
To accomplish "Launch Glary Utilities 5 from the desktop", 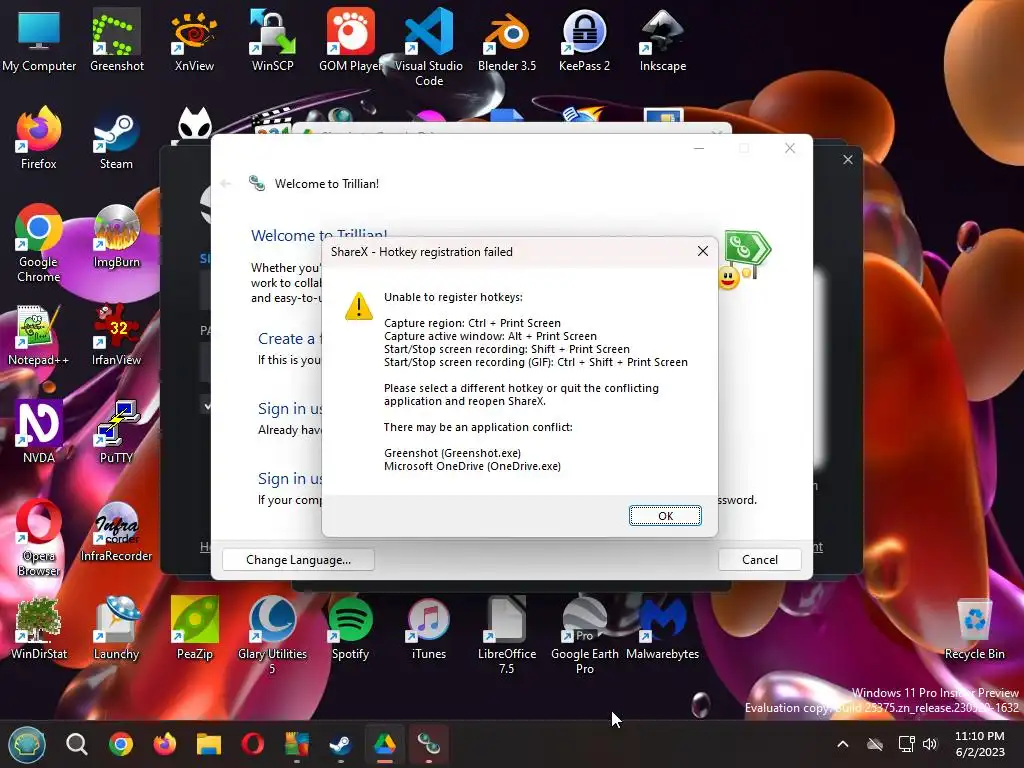I will [x=272, y=635].
